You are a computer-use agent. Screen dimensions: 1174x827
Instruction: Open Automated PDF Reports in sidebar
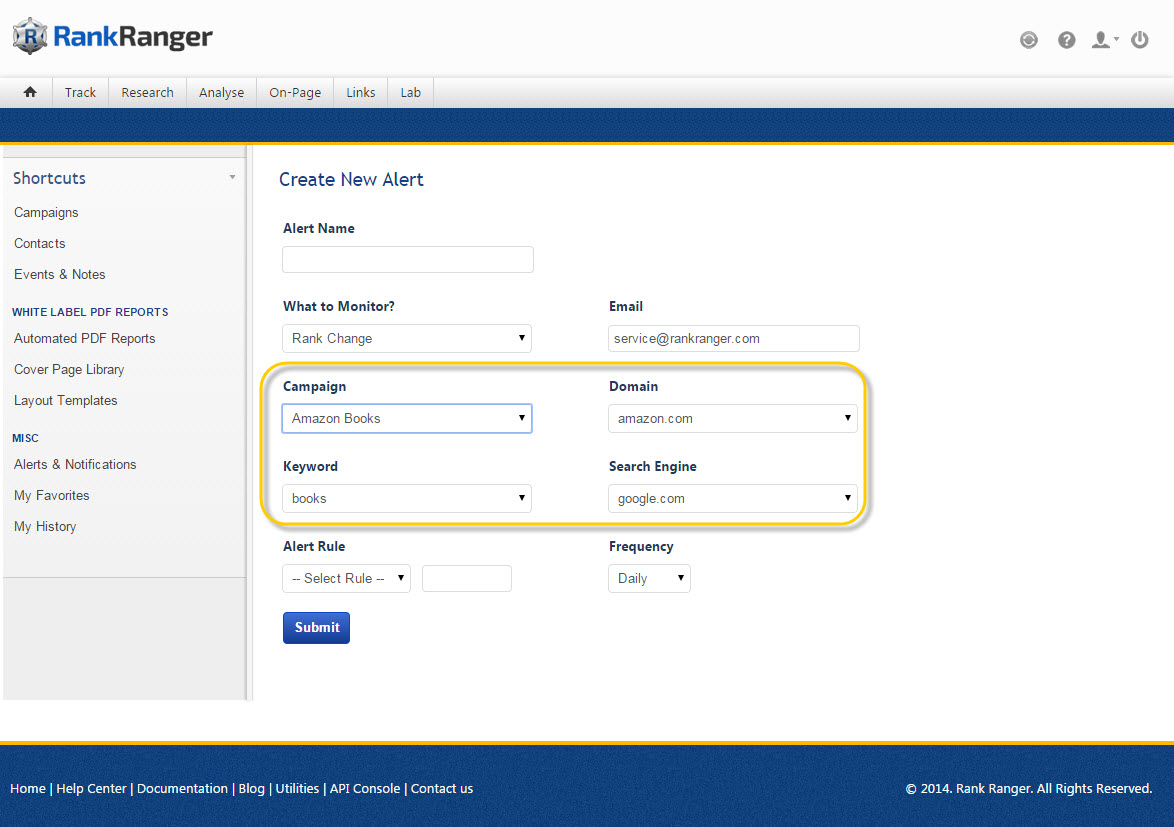(x=84, y=338)
